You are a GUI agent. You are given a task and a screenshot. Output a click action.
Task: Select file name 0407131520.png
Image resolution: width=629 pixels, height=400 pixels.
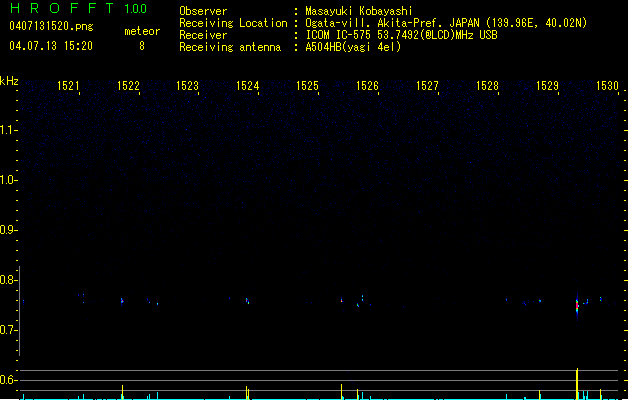(51, 26)
